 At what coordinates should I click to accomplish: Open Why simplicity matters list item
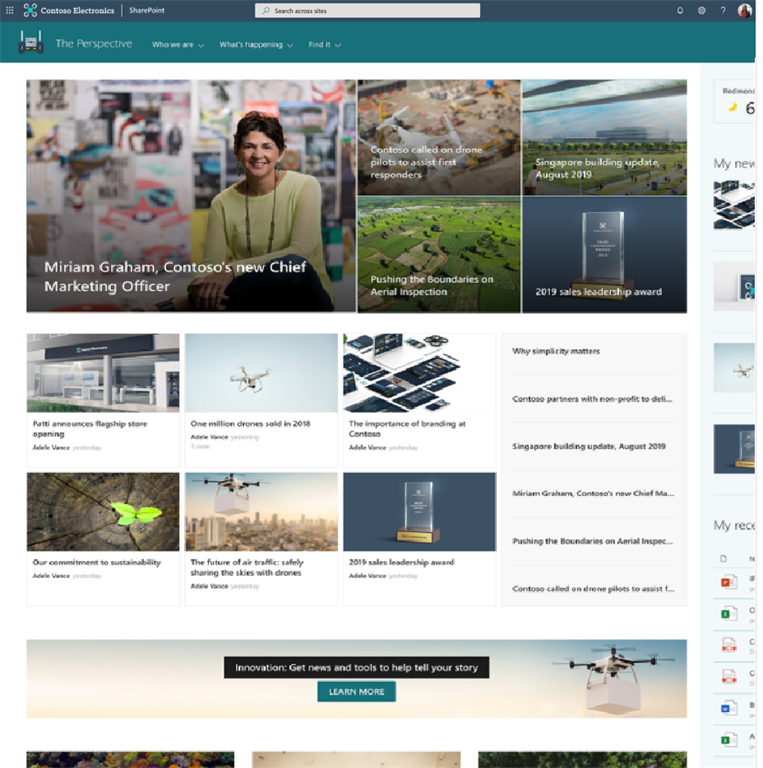(x=556, y=351)
